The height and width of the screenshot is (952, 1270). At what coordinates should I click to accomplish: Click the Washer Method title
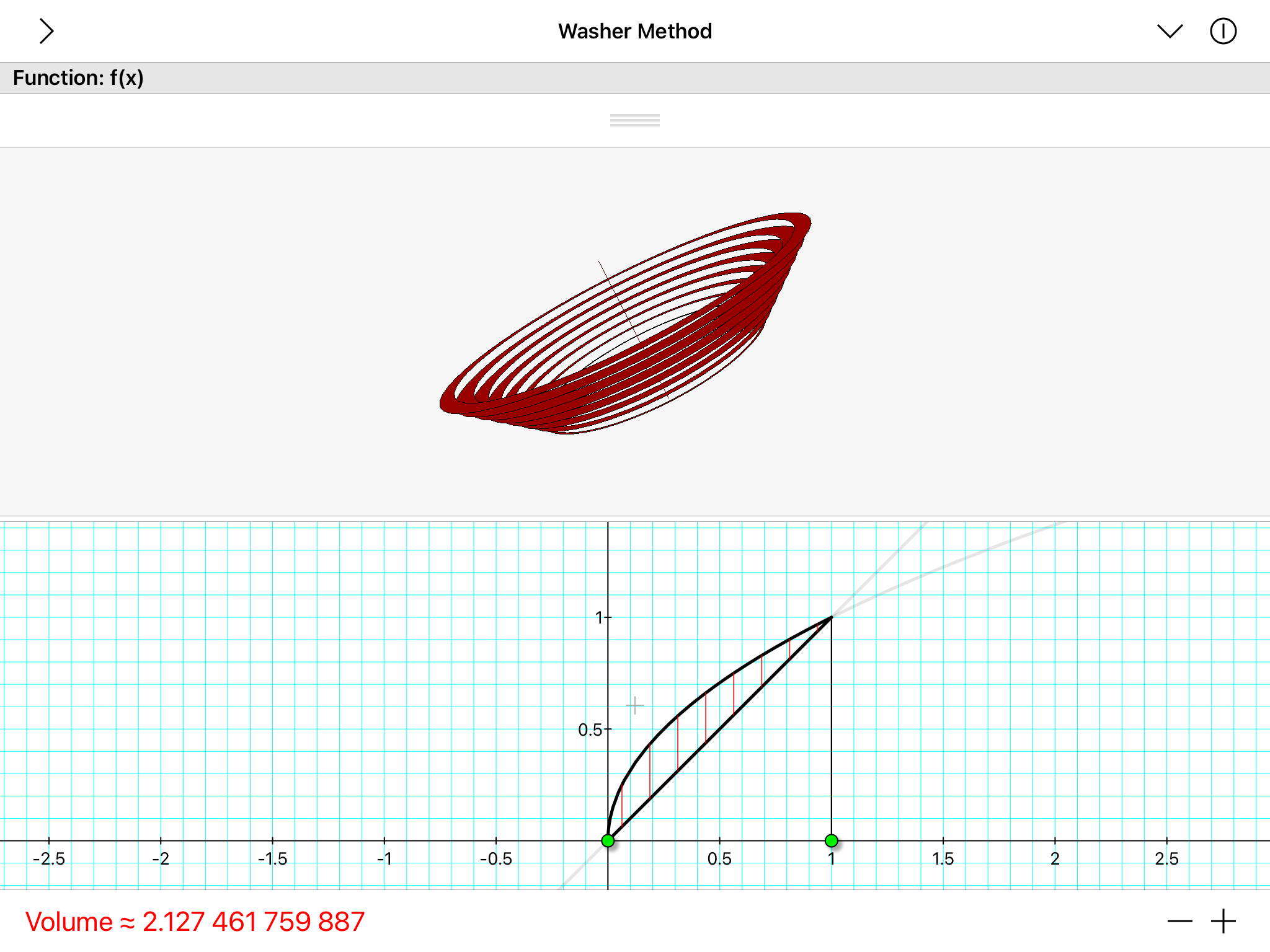click(x=634, y=31)
